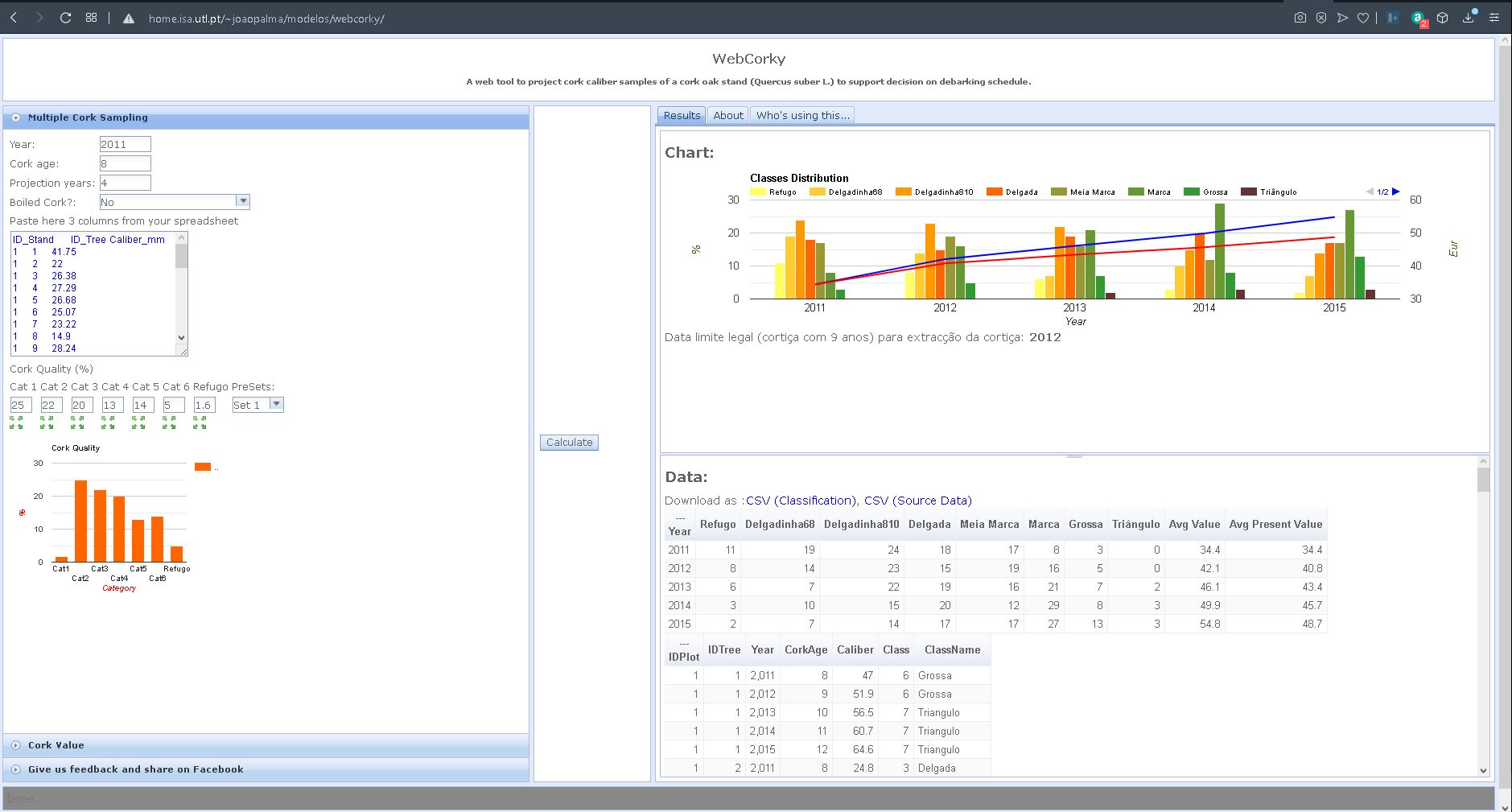Viewport: 1512px width, 812px height.
Task: Download CSV (Source Data) file
Action: (x=917, y=501)
